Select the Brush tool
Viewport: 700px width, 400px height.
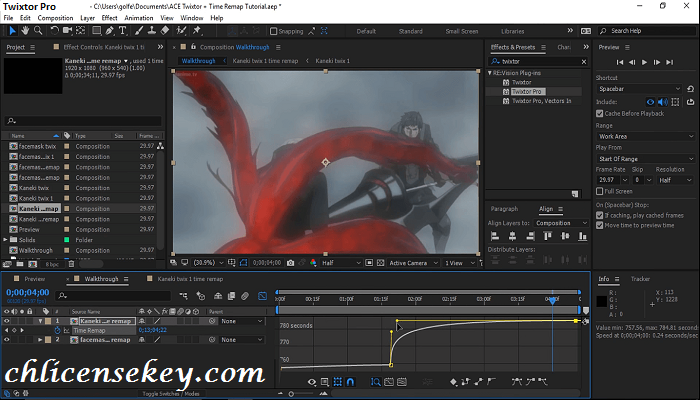point(139,30)
